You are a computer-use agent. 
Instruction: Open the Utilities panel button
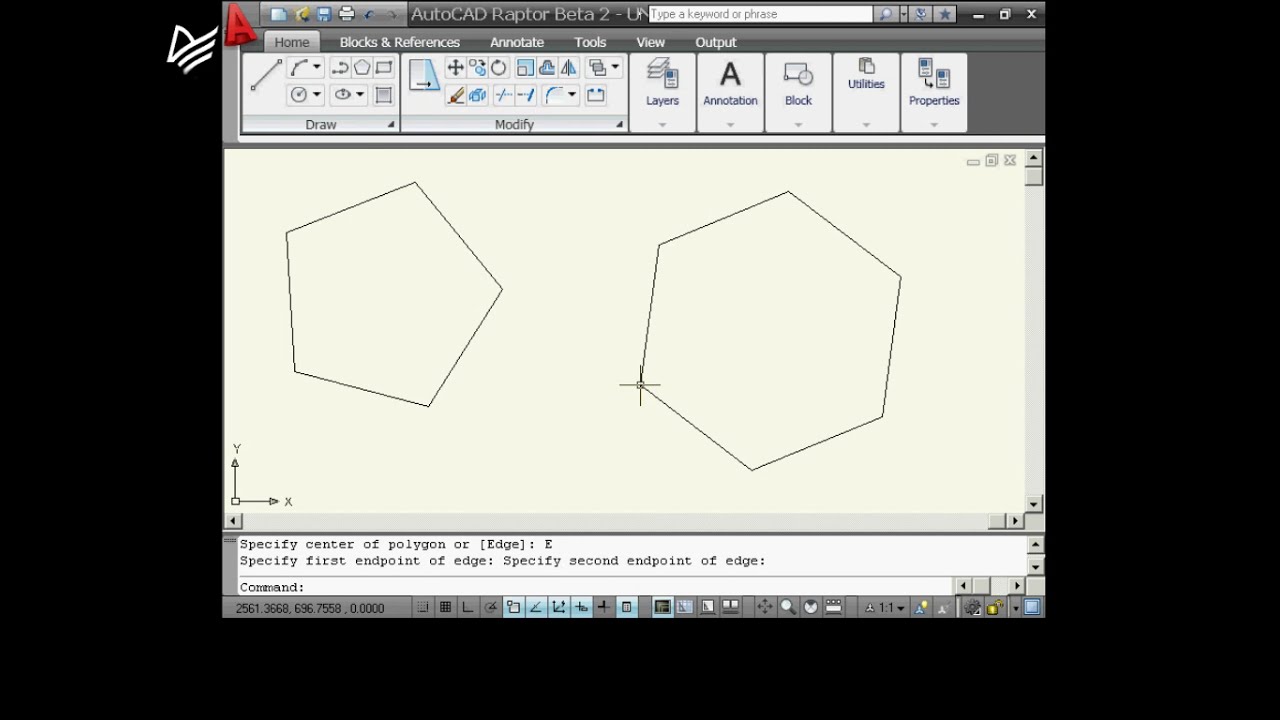pos(866,76)
